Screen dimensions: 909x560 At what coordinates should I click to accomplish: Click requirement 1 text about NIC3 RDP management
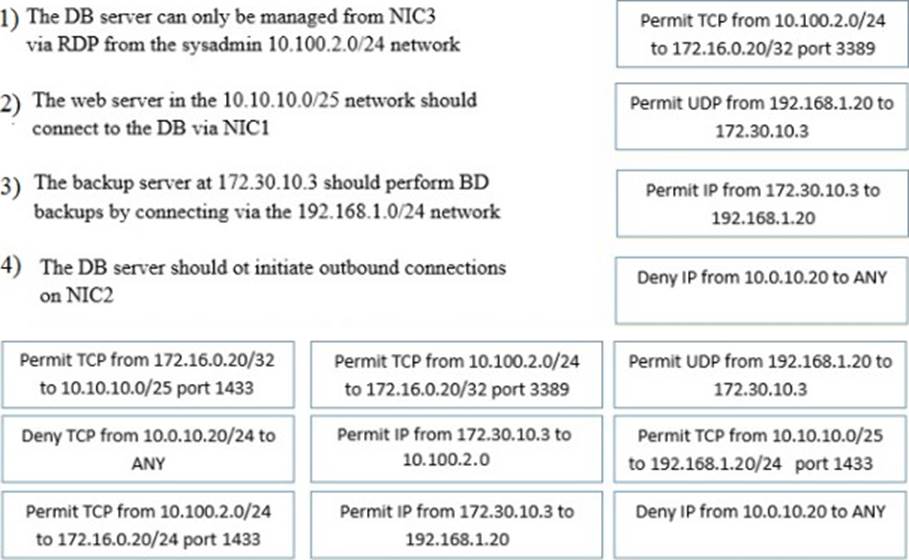243,30
